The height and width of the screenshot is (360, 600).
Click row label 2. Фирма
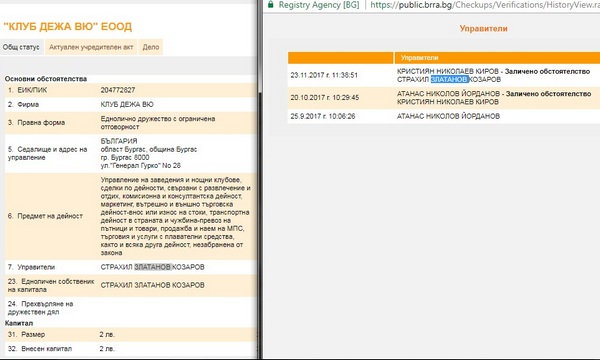pos(23,104)
